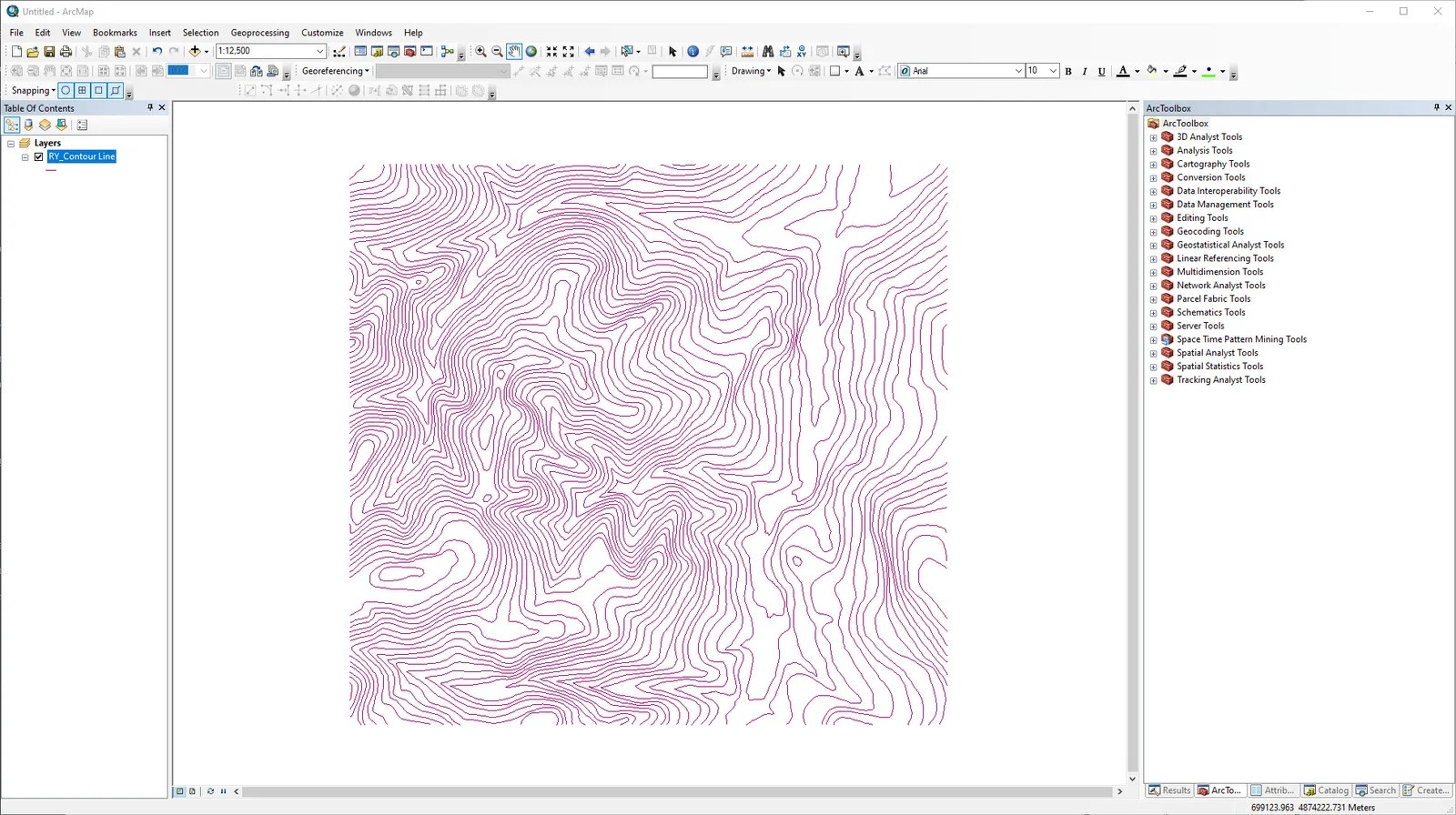The width and height of the screenshot is (1456, 815).
Task: Open the Snapping dropdown menu
Action: (33, 90)
